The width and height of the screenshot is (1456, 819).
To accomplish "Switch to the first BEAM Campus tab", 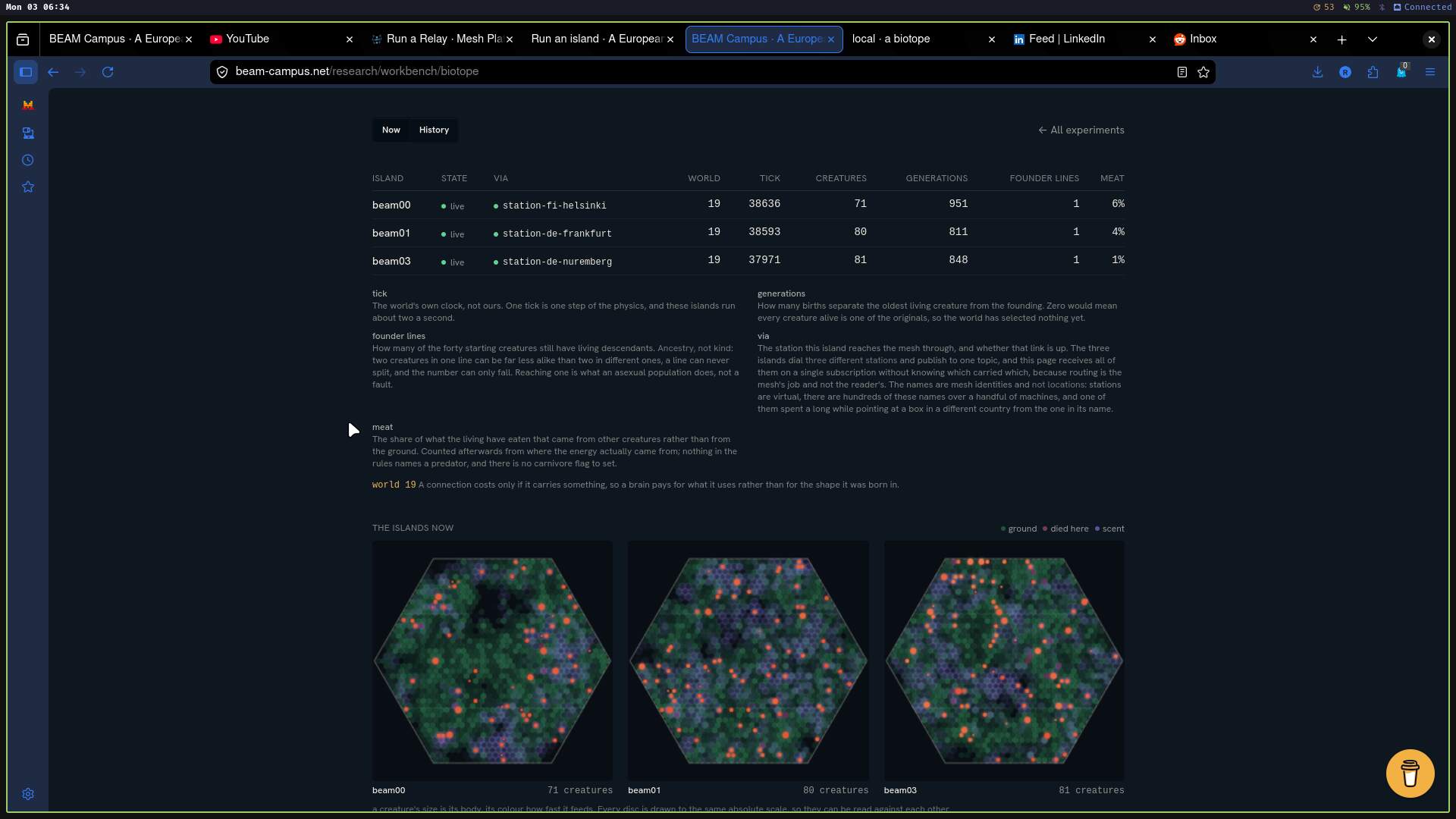I will [121, 39].
